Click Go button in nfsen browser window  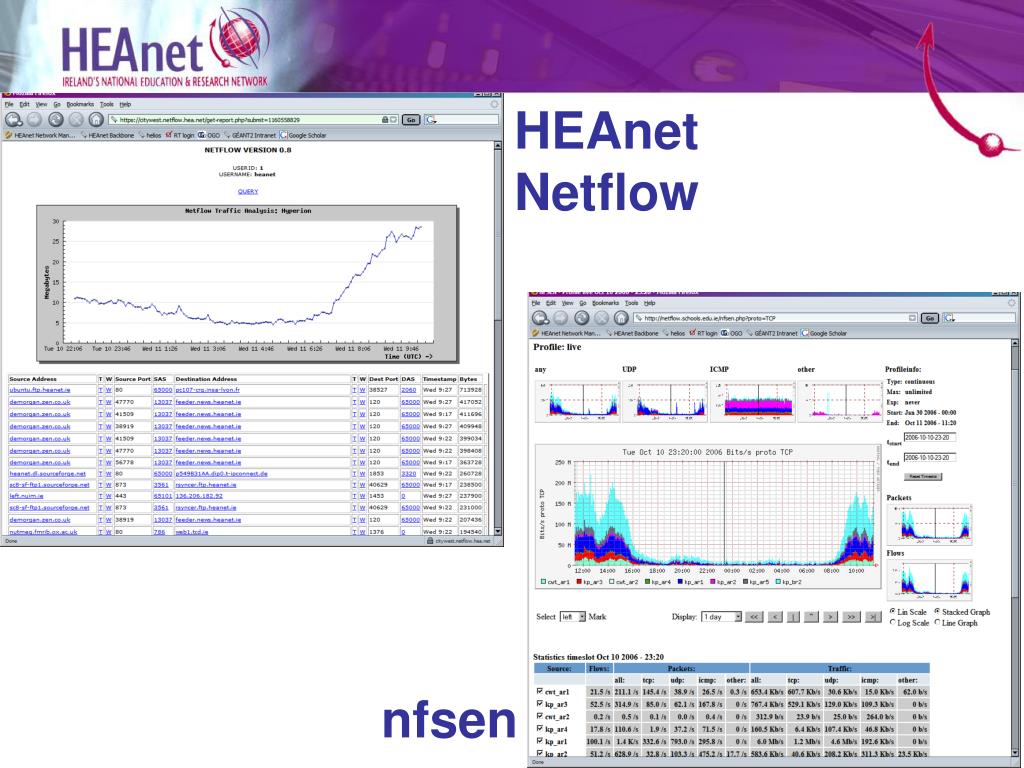pos(930,318)
